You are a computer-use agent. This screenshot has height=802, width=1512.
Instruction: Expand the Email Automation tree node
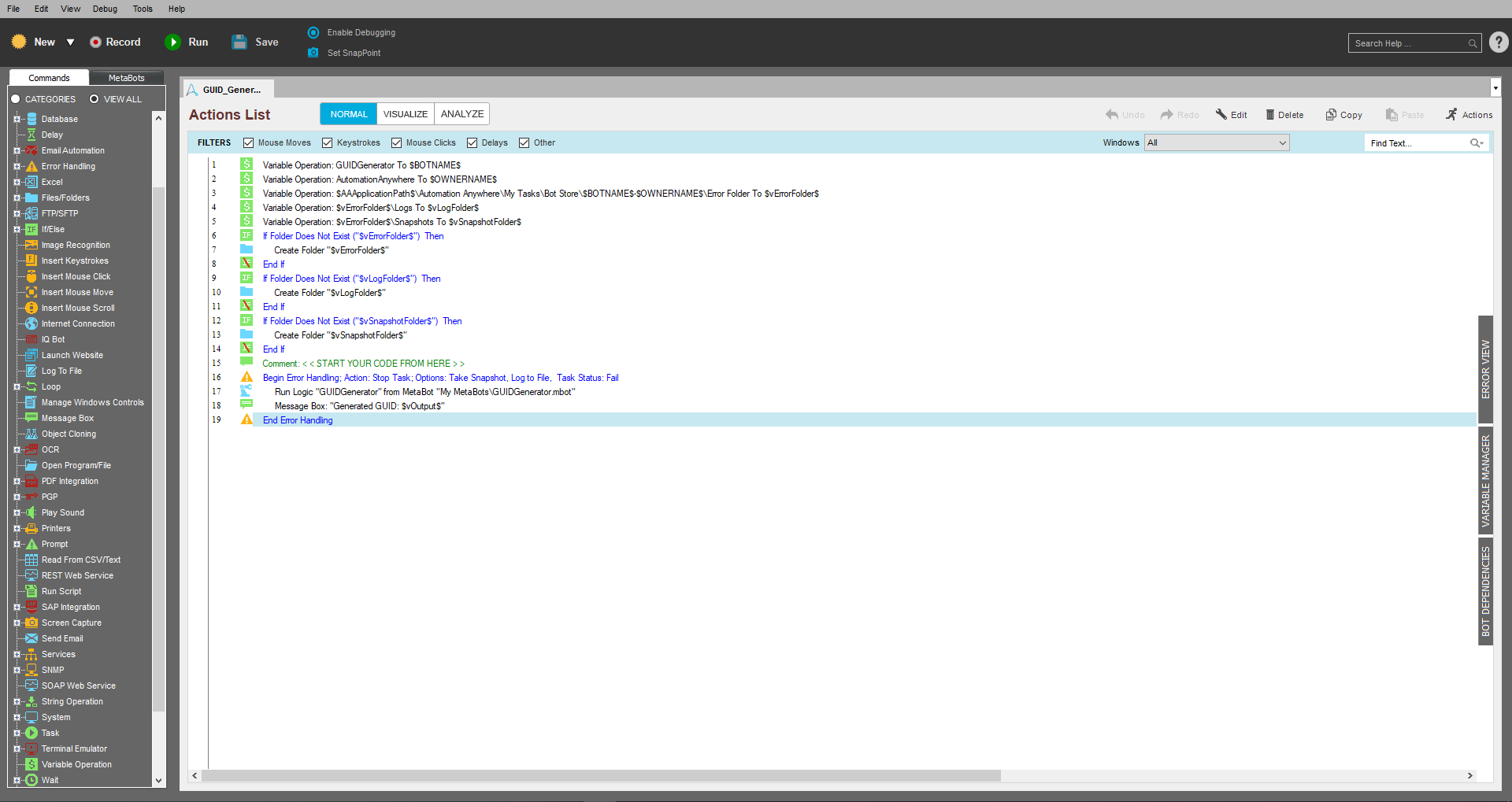(x=17, y=150)
